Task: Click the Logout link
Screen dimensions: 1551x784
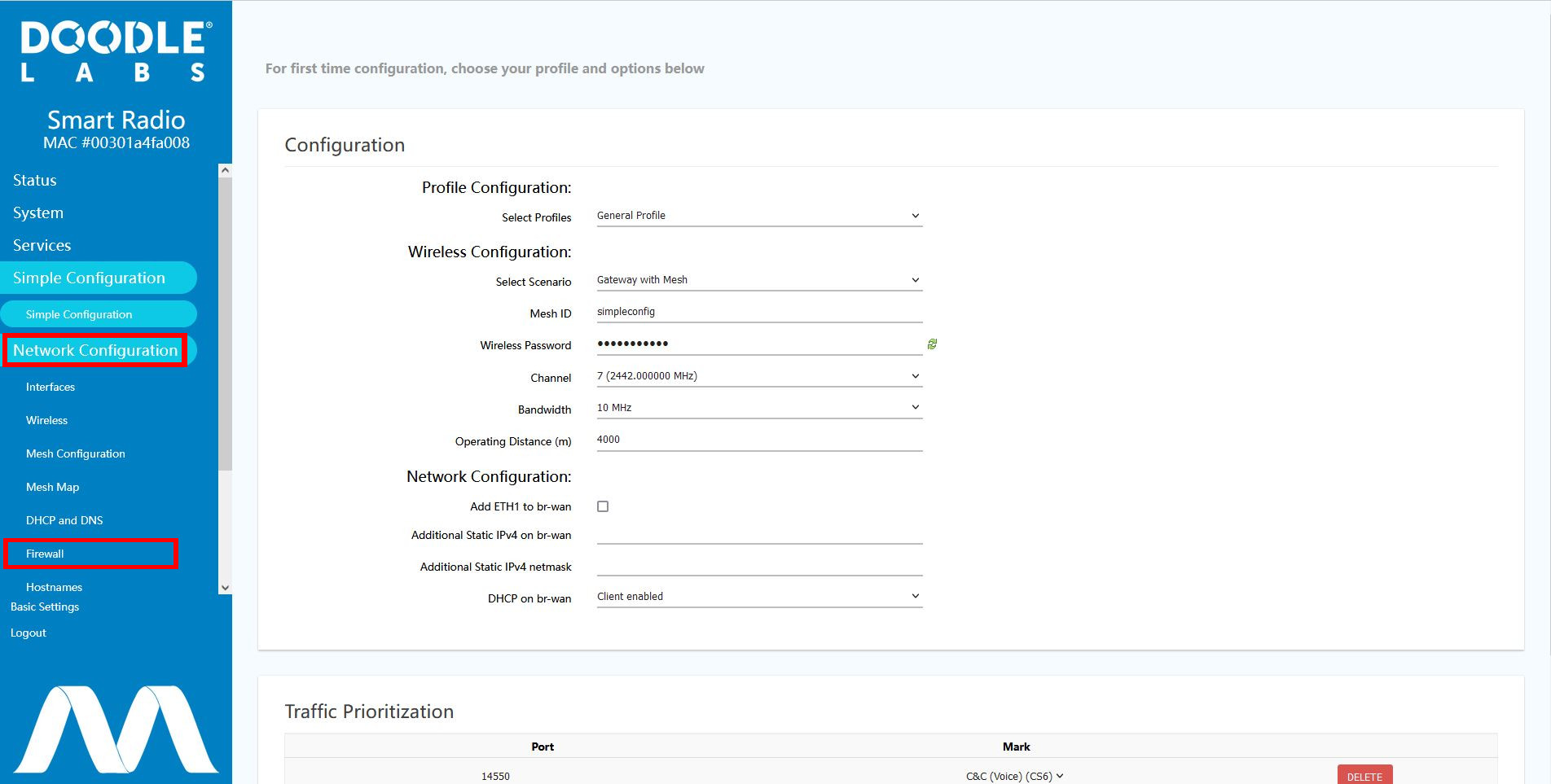Action: coord(29,633)
